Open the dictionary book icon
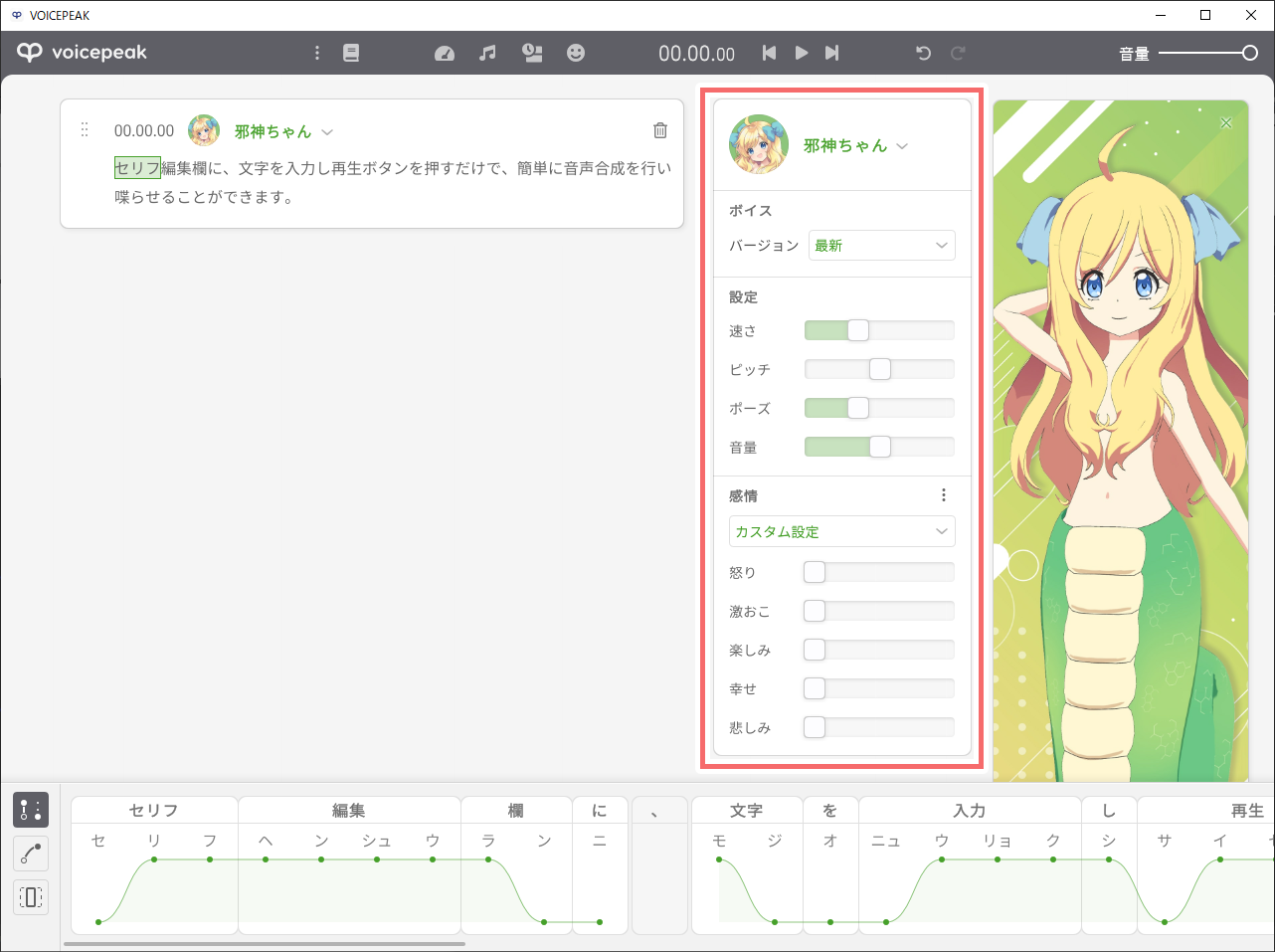The width and height of the screenshot is (1275, 952). point(351,53)
